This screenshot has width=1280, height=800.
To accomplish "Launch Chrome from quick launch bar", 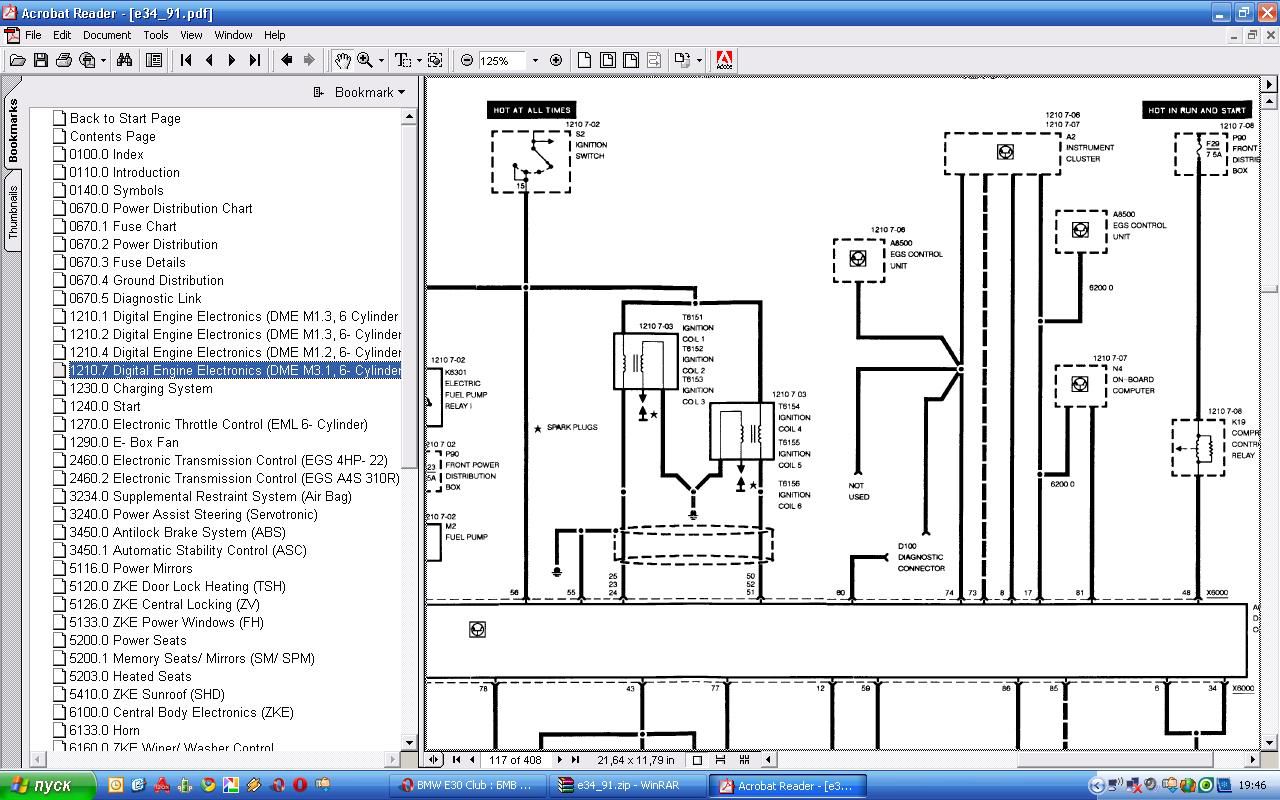I will (208, 785).
